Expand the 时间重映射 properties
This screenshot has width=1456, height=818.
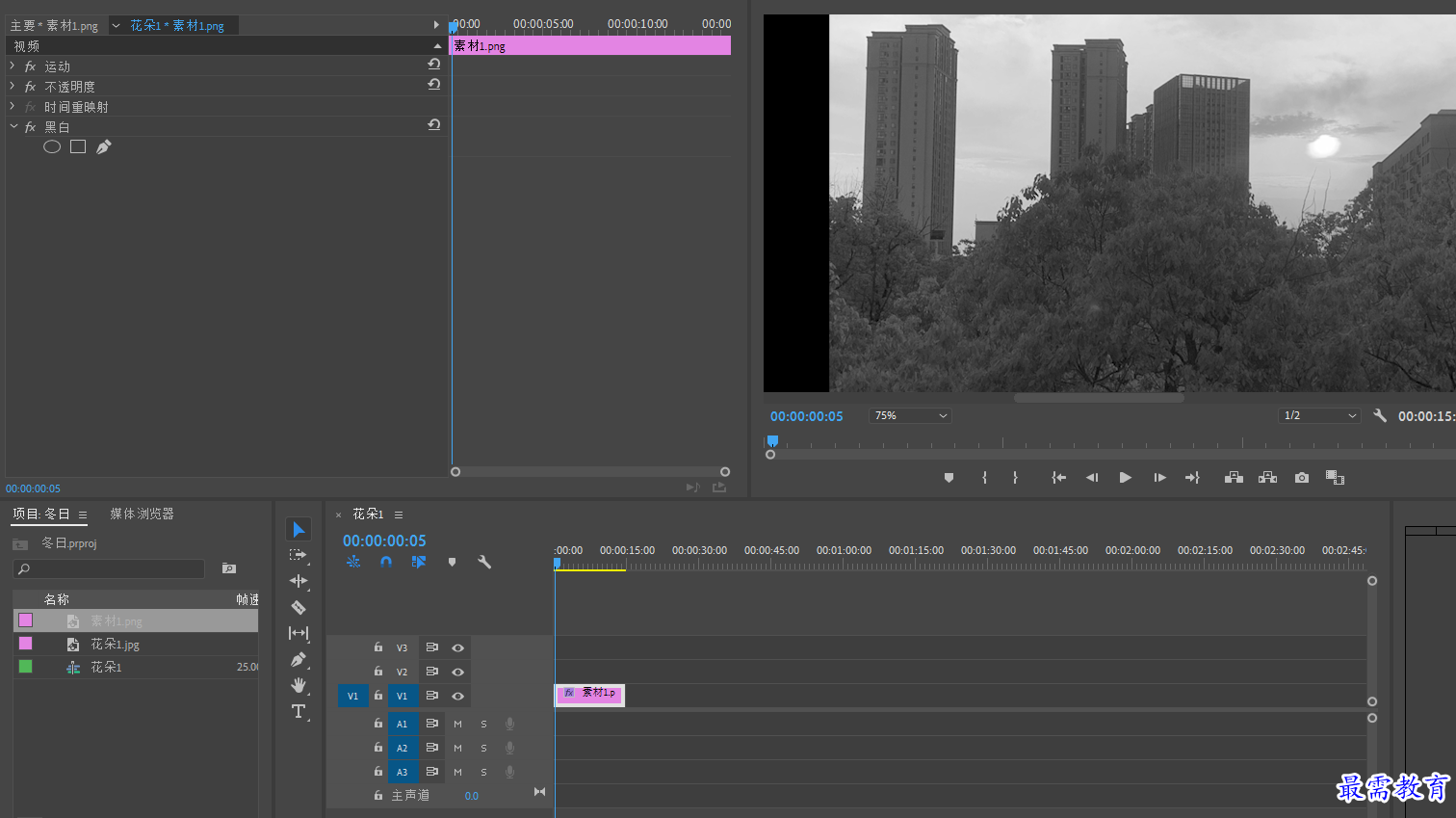(x=13, y=106)
